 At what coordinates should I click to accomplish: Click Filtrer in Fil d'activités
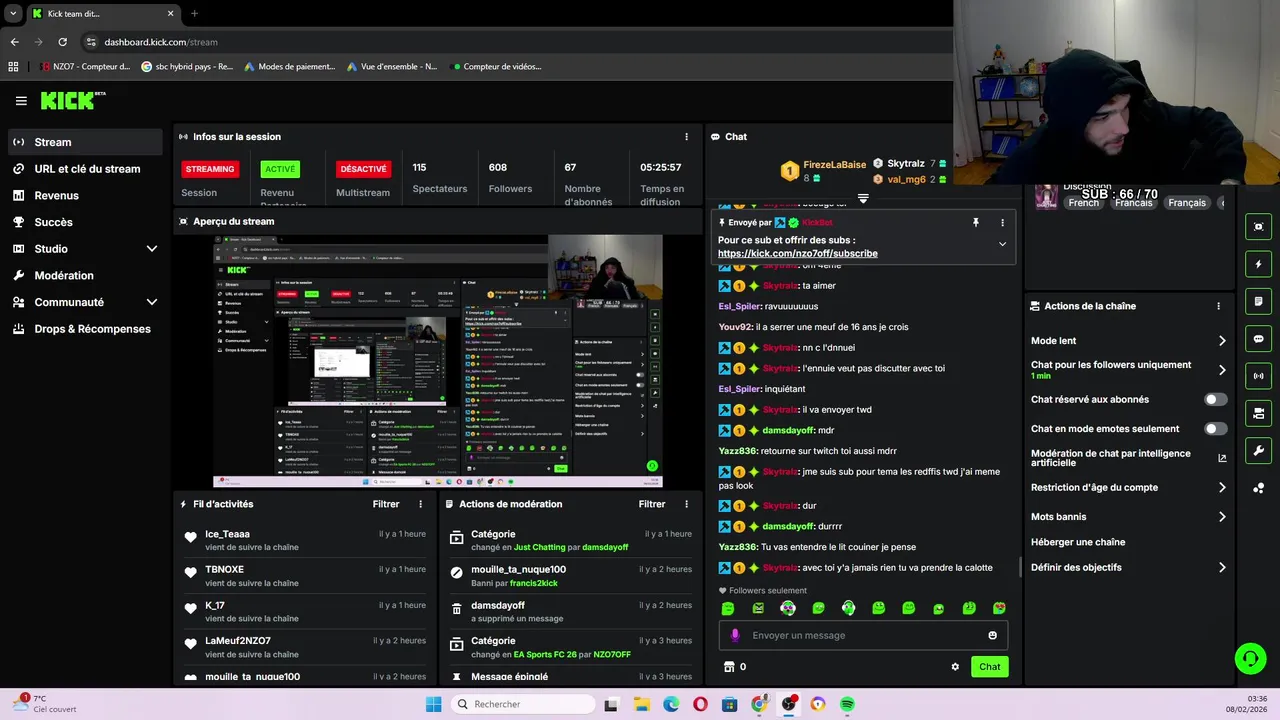coord(386,505)
